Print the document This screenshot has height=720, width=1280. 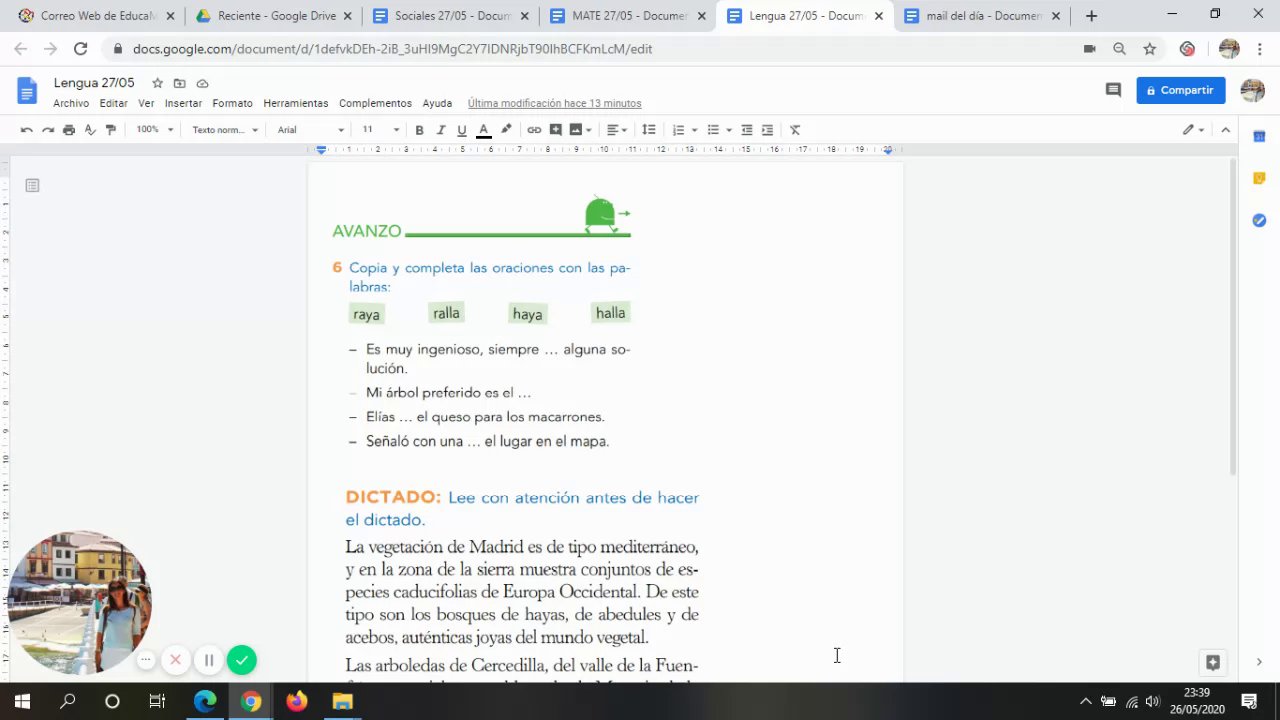69,130
